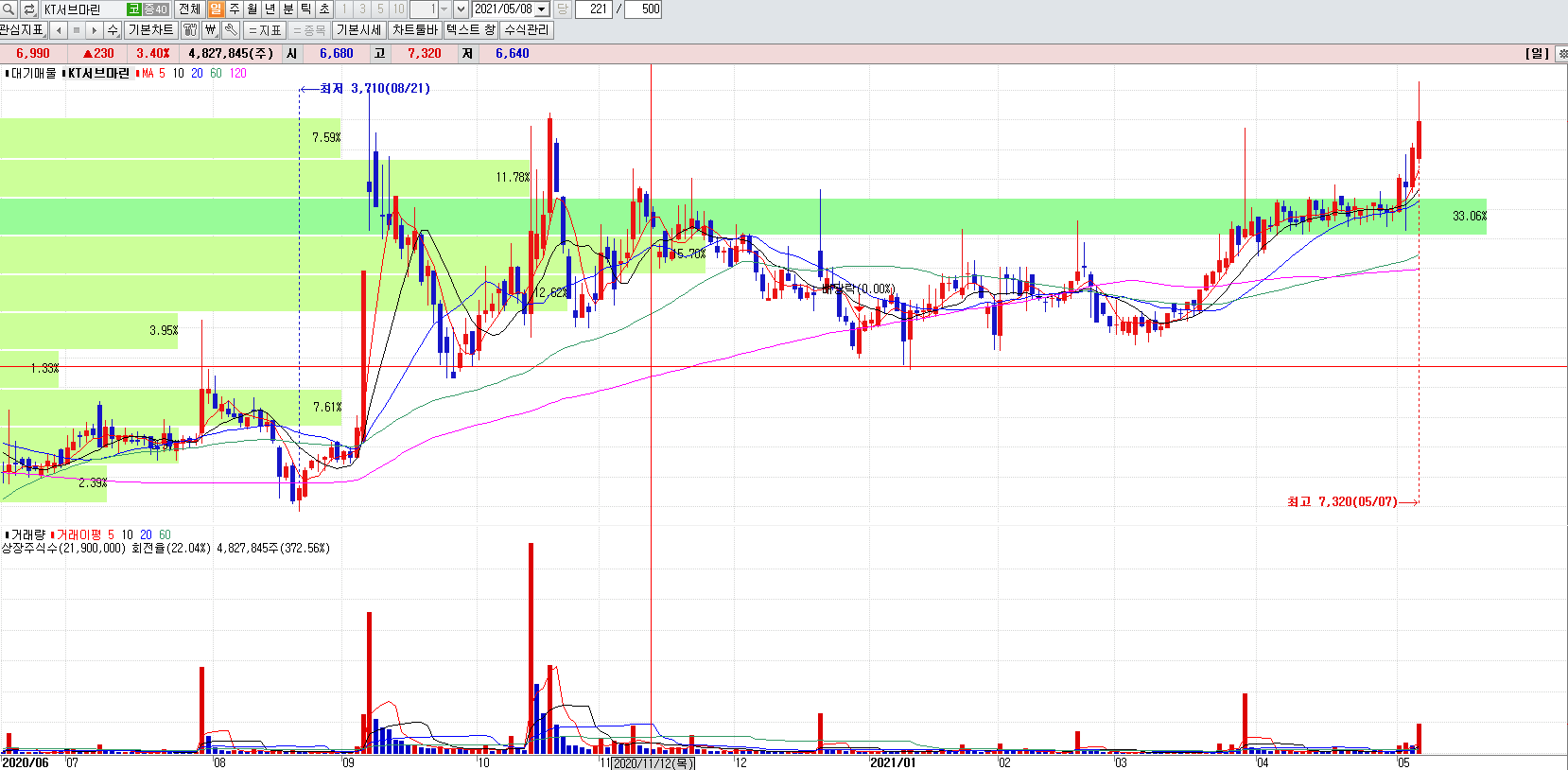This screenshot has height=770, width=1568.
Task: Open the 관심지표 menu button
Action: tap(23, 30)
